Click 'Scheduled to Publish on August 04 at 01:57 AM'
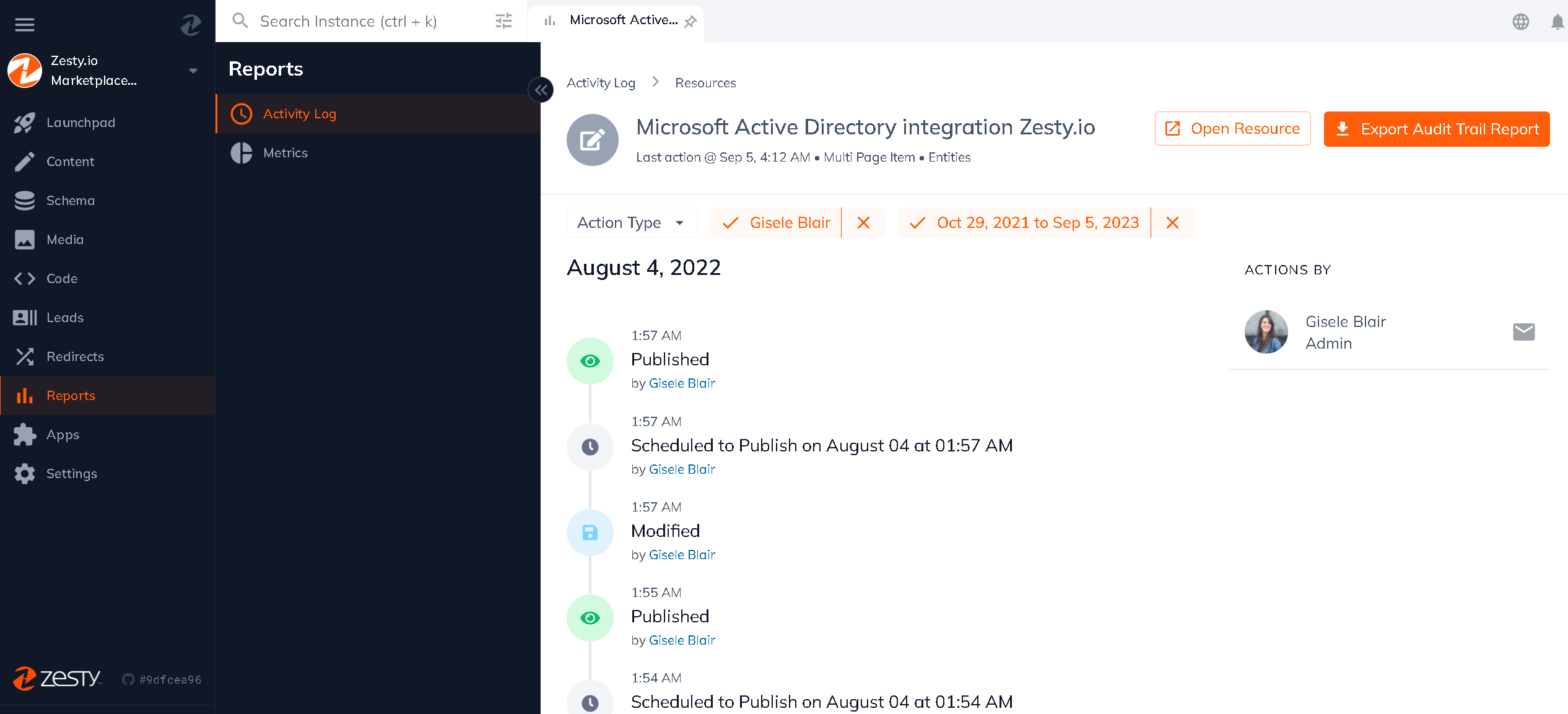 click(822, 446)
